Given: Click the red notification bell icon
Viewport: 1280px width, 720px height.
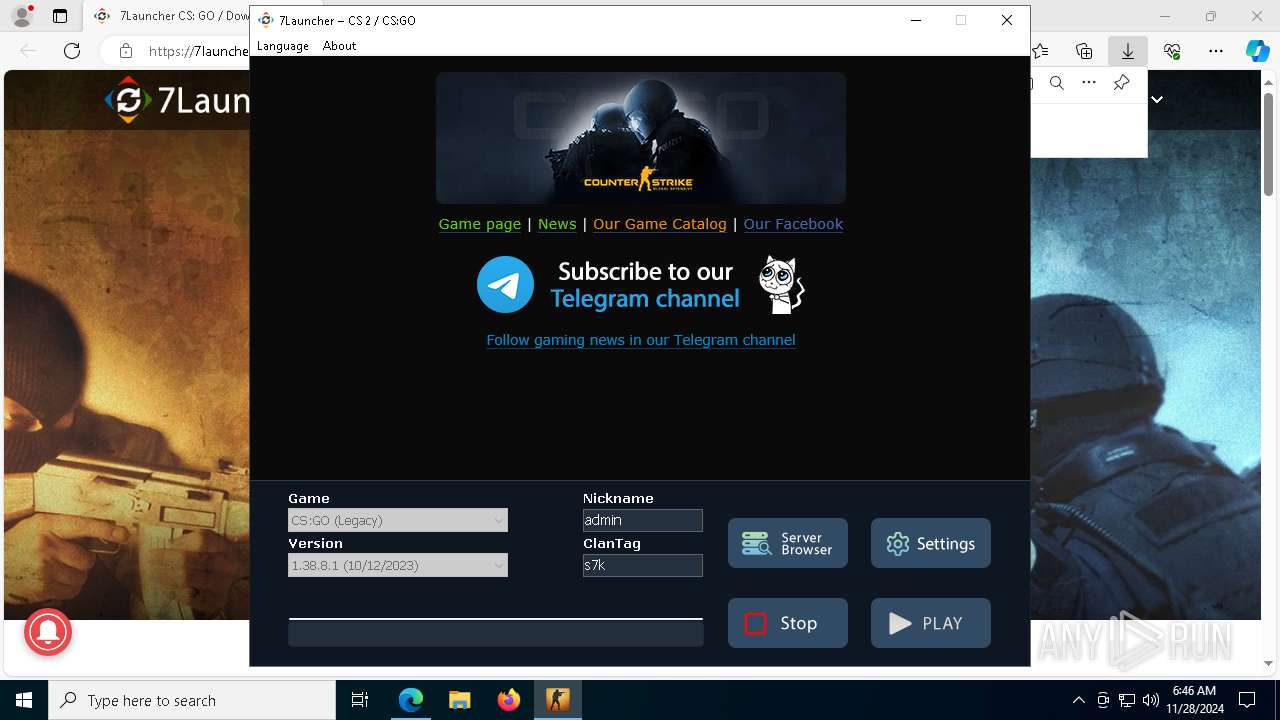Looking at the screenshot, I should coord(48,632).
